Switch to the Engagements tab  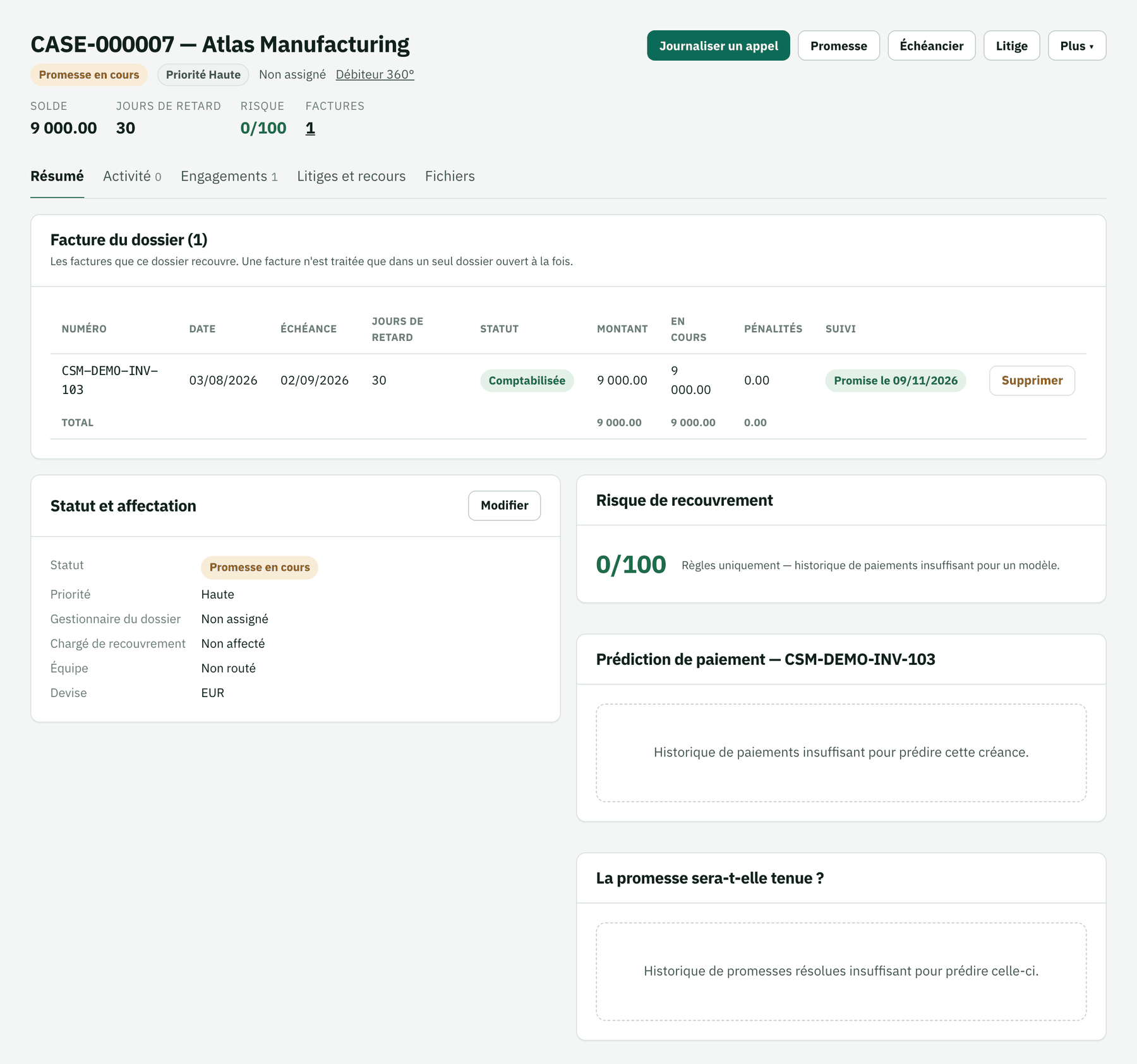[229, 176]
